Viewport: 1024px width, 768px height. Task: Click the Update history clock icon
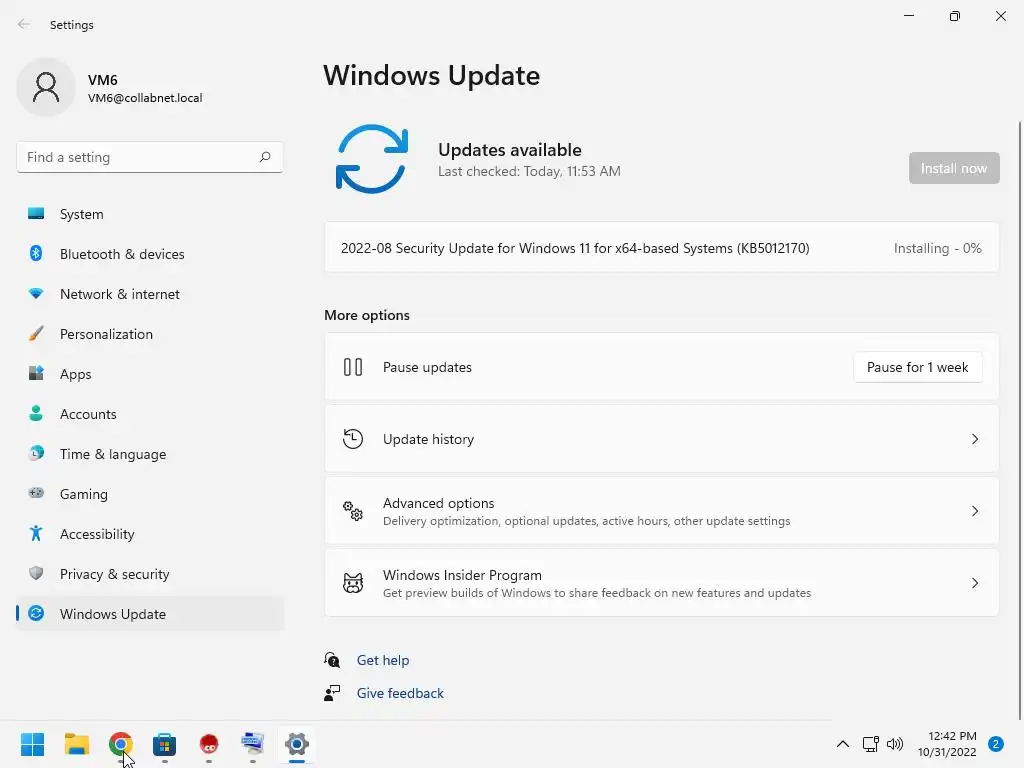(353, 439)
